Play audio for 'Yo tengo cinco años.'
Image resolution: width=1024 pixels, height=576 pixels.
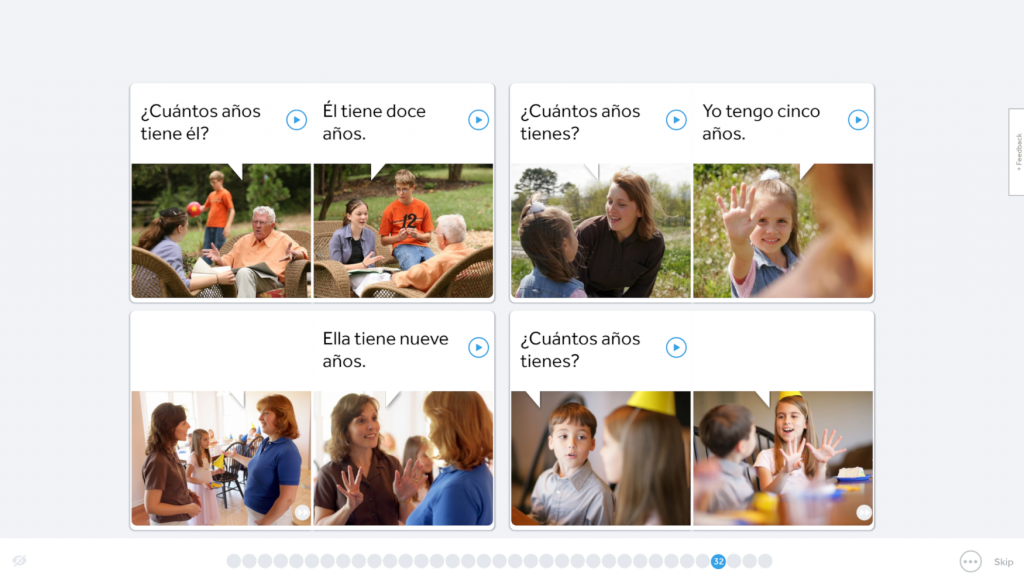[858, 120]
